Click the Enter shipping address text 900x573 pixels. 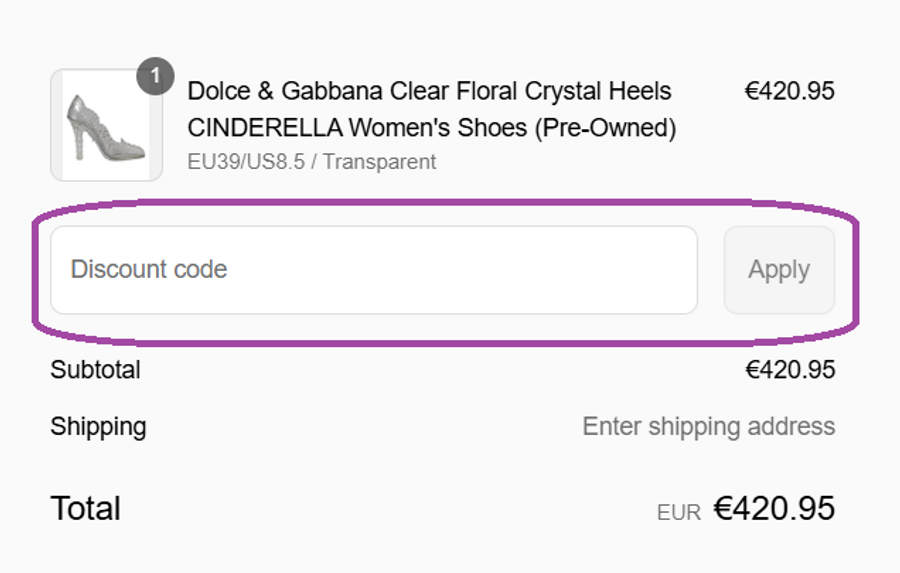tap(708, 427)
